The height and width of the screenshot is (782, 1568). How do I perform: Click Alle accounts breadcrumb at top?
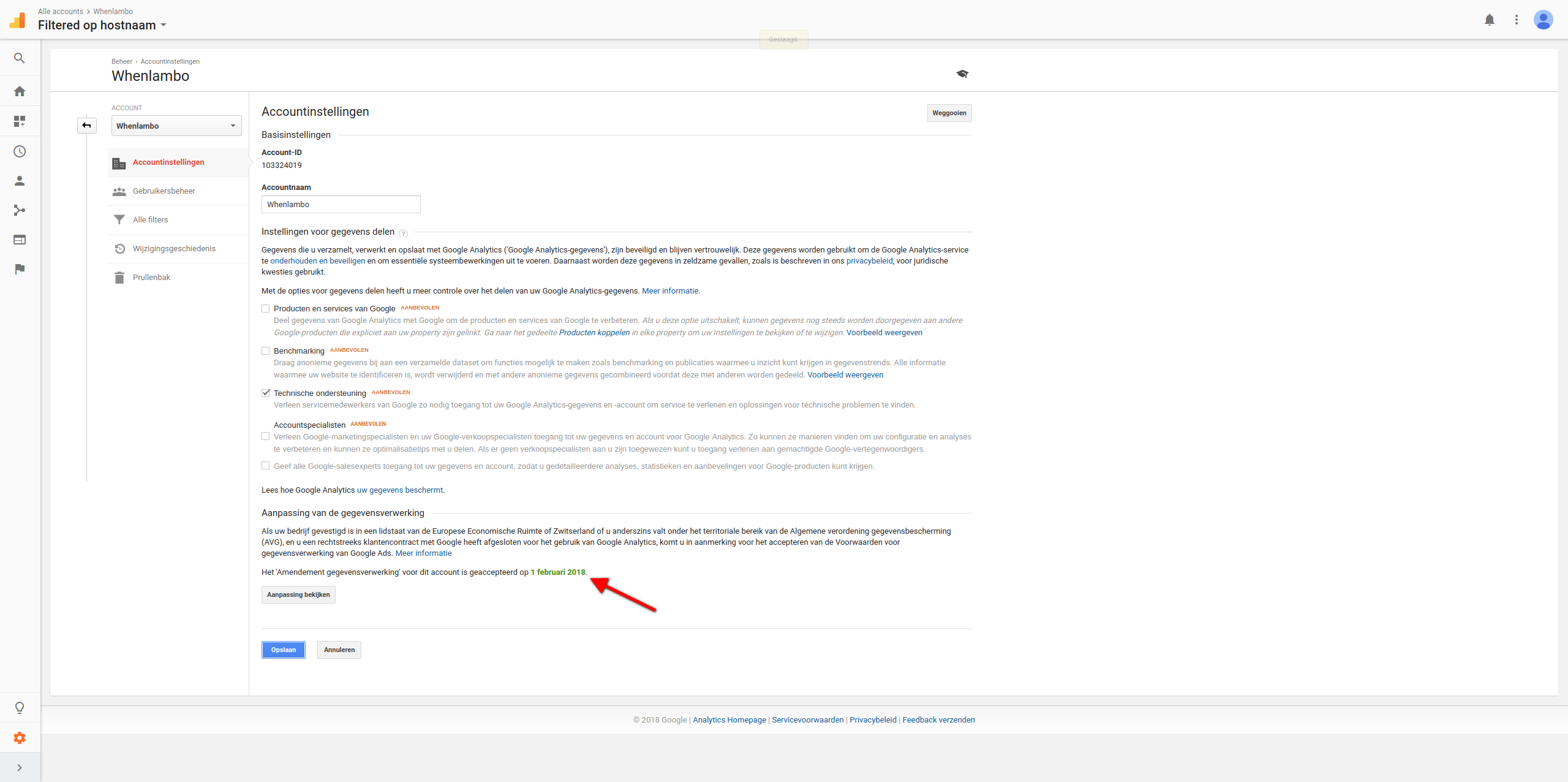tap(61, 12)
